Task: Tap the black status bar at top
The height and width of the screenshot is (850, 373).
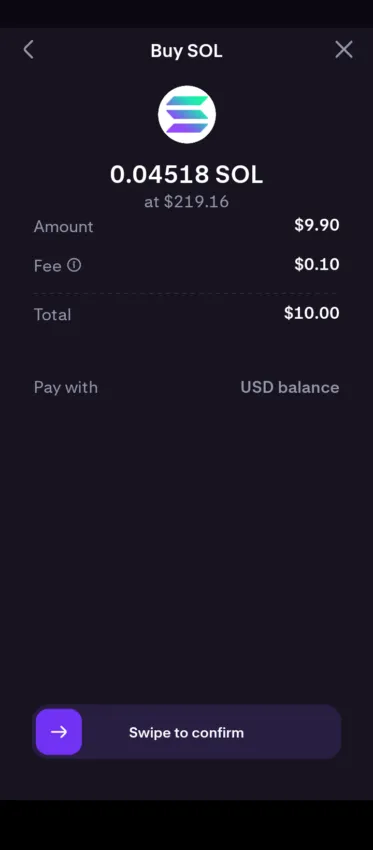Action: [x=186, y=14]
